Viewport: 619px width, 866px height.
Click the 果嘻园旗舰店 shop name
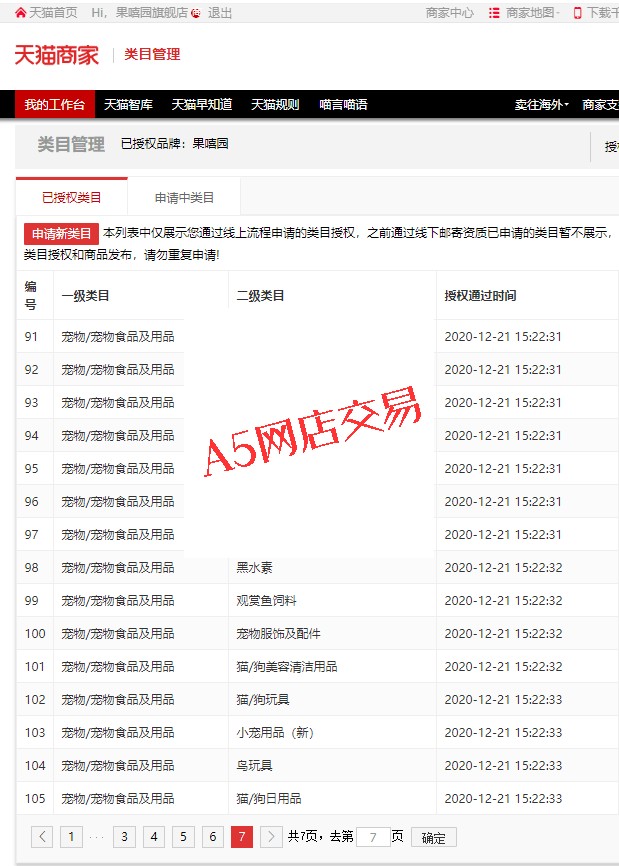click(152, 13)
